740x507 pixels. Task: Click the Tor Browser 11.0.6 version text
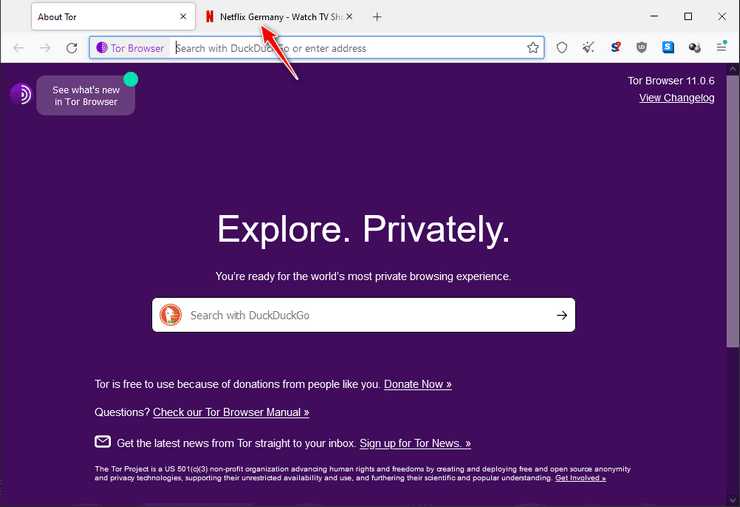671,81
